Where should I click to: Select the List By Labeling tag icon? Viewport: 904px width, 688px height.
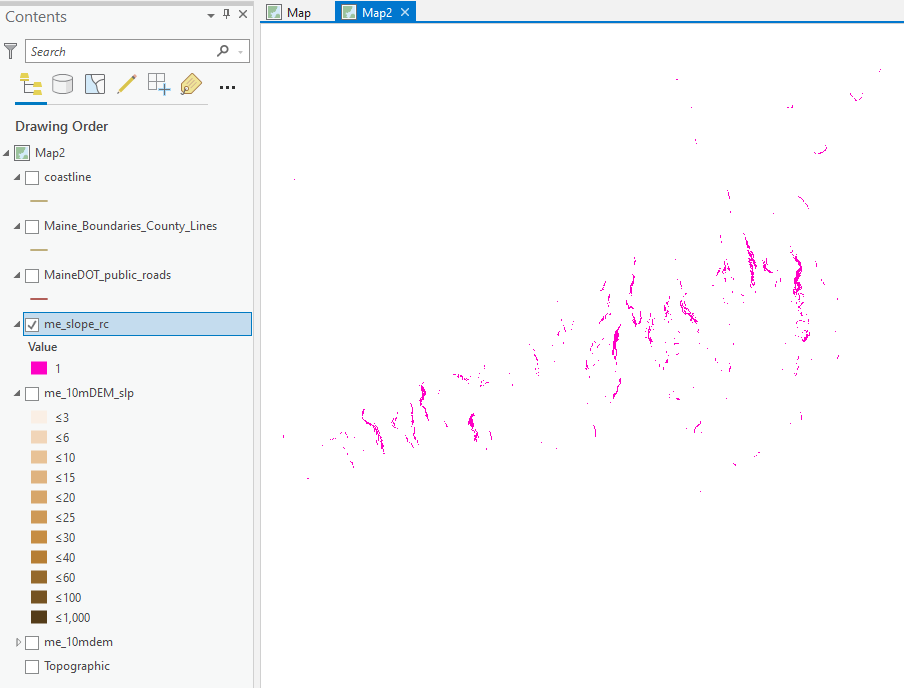pos(190,85)
